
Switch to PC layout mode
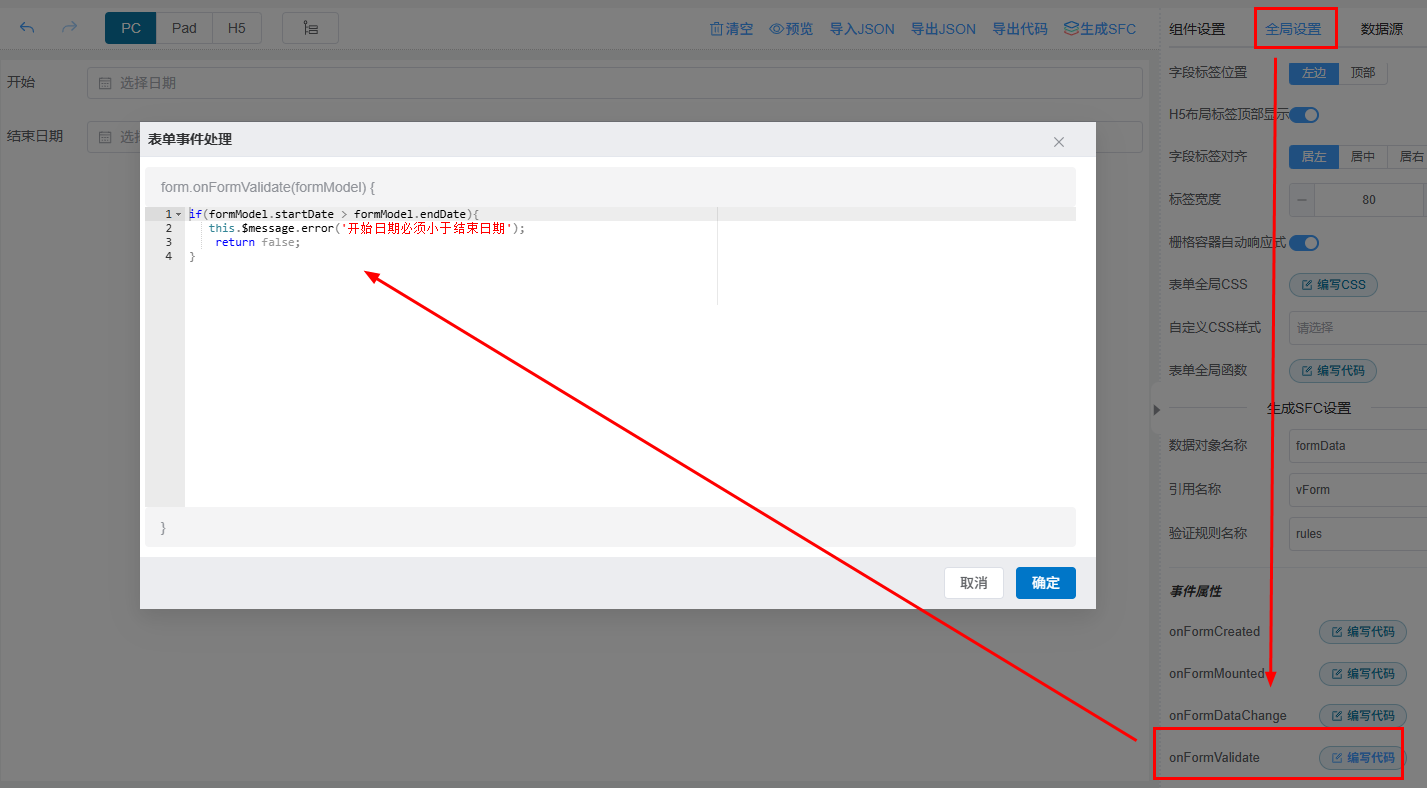click(x=131, y=28)
